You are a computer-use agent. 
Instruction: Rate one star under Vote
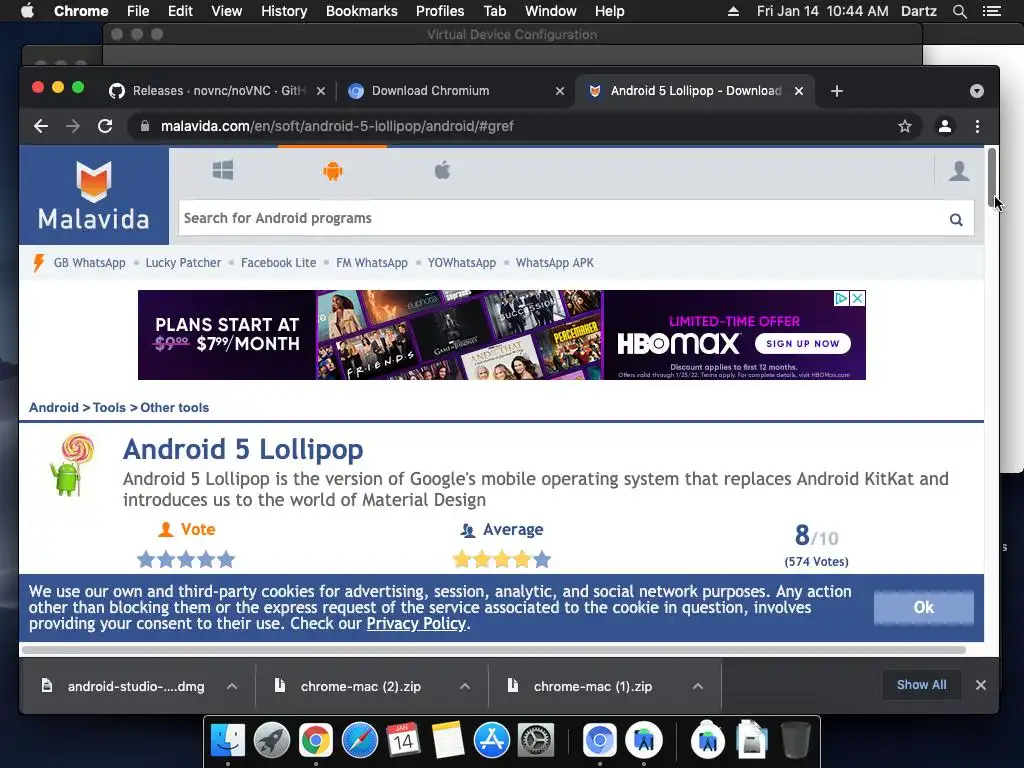tap(146, 560)
